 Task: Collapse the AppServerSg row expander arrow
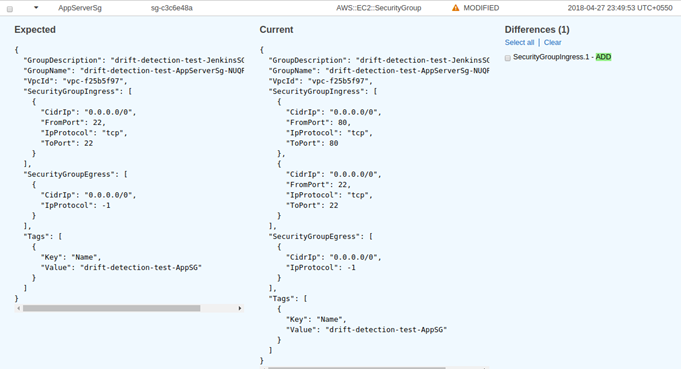coord(36,7)
